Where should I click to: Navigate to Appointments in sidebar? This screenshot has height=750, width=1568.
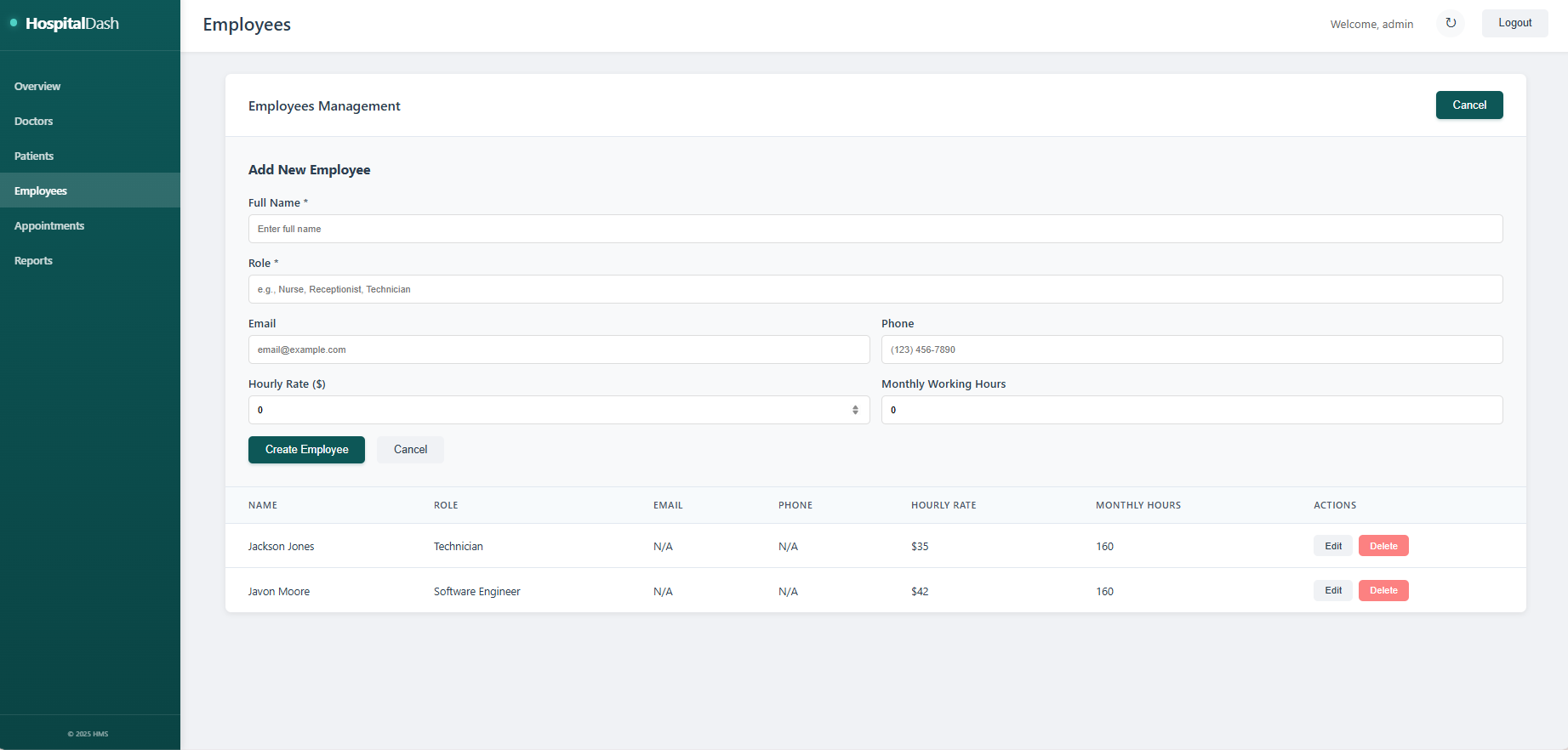[x=49, y=226]
